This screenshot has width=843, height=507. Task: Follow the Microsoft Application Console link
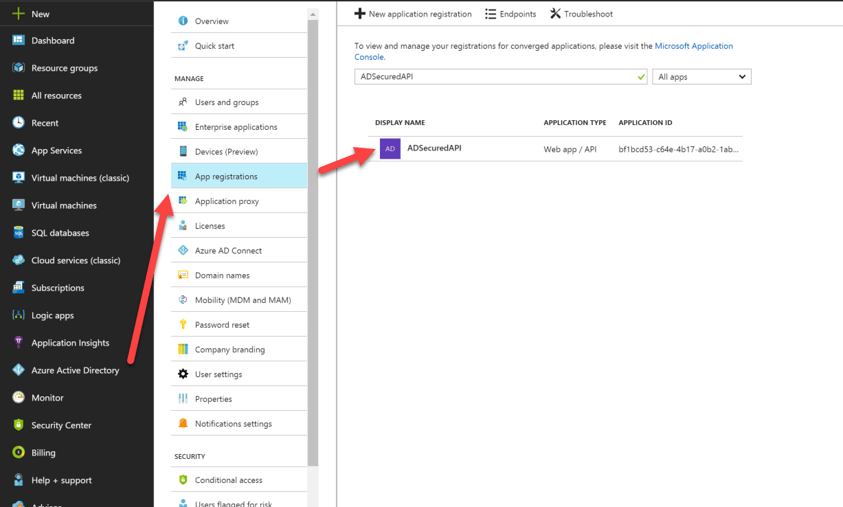pyautogui.click(x=694, y=46)
